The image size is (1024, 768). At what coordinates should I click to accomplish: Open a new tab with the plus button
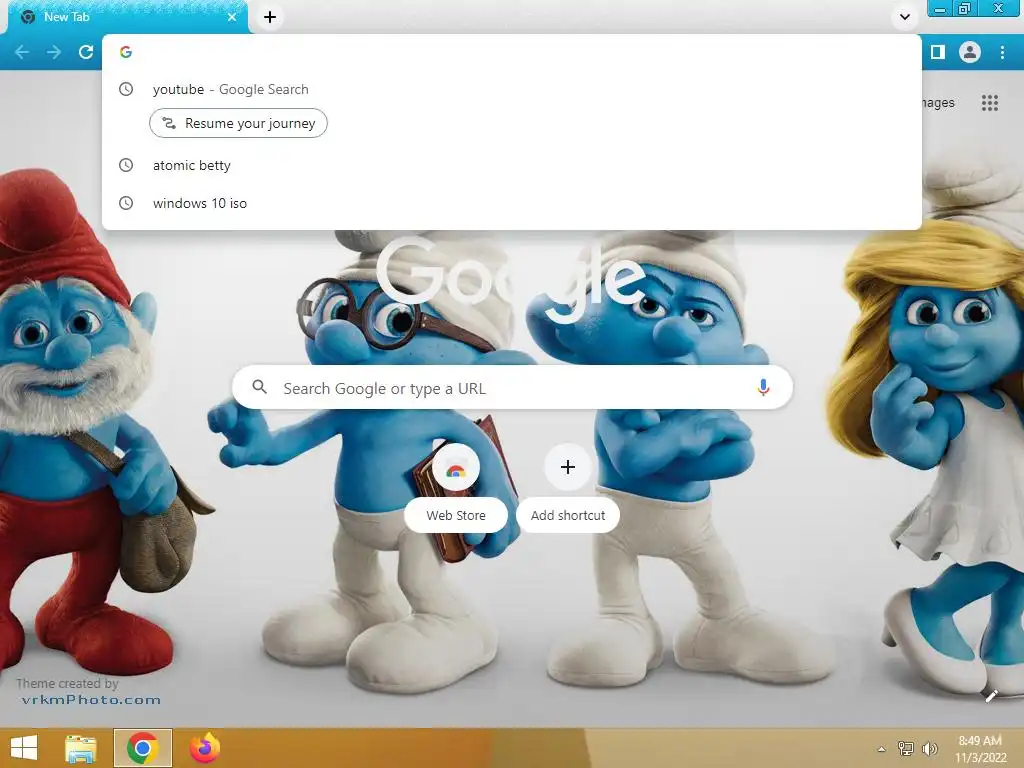coord(270,17)
